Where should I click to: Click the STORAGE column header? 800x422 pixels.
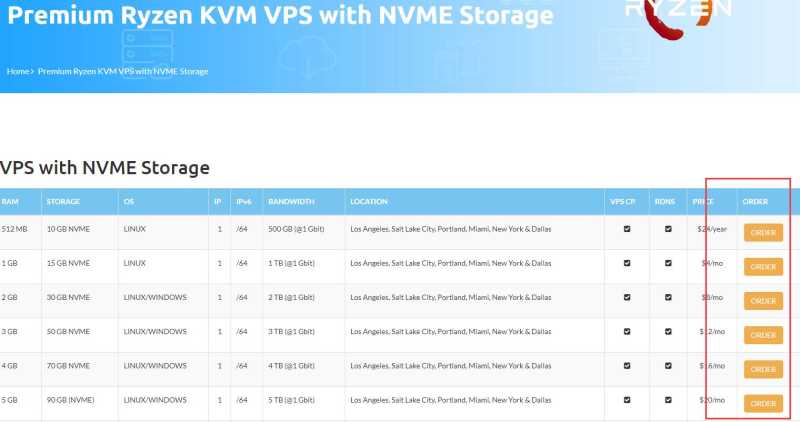63,202
